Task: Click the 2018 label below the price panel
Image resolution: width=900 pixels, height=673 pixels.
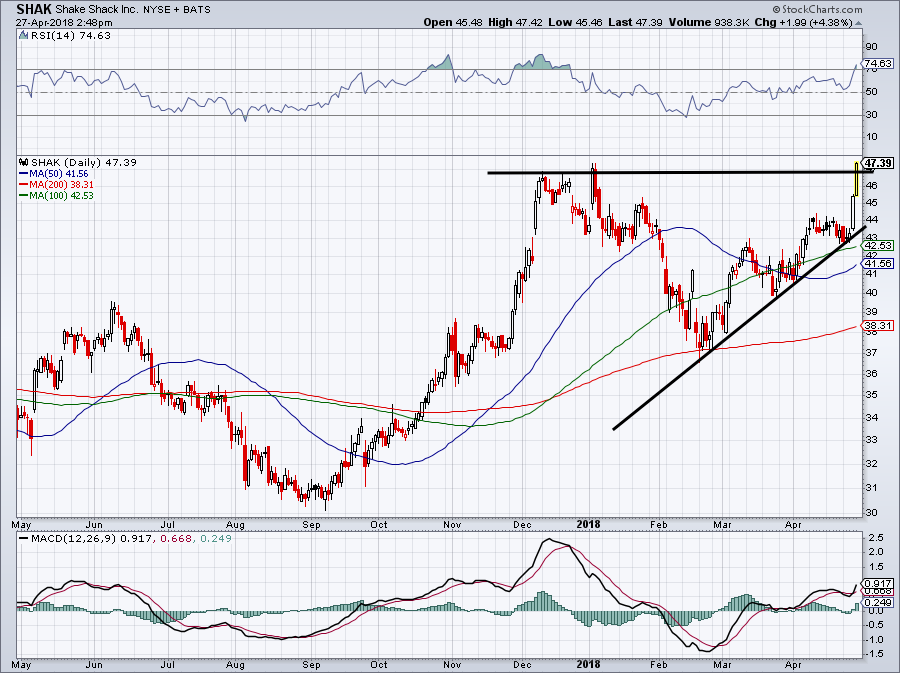Action: 588,524
